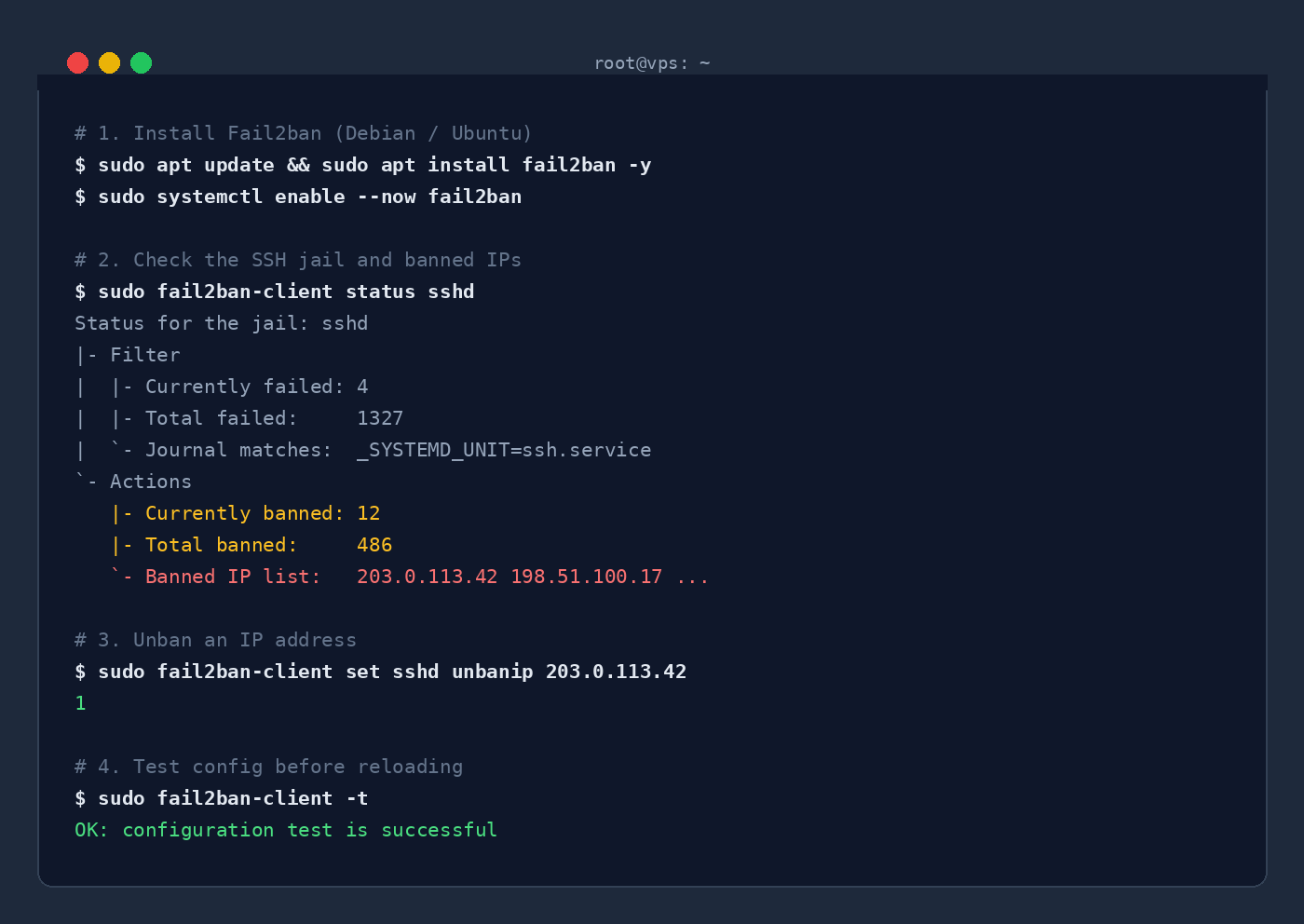Click the comment '# 2. Check the SSH jail and banned IPs'
The width and height of the screenshot is (1304, 924).
298,260
